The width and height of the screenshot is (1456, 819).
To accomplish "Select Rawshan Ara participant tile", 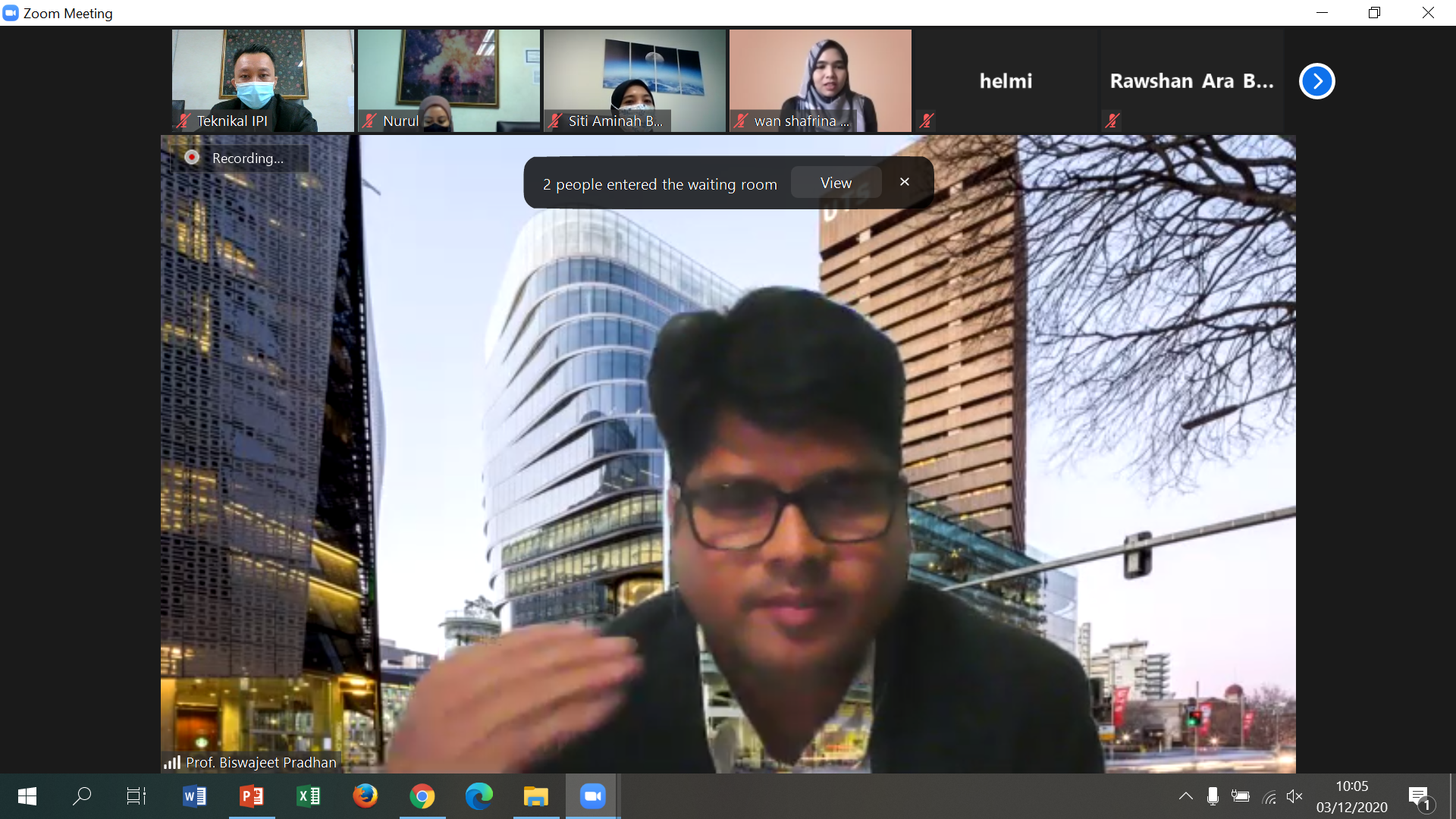I will (1191, 80).
